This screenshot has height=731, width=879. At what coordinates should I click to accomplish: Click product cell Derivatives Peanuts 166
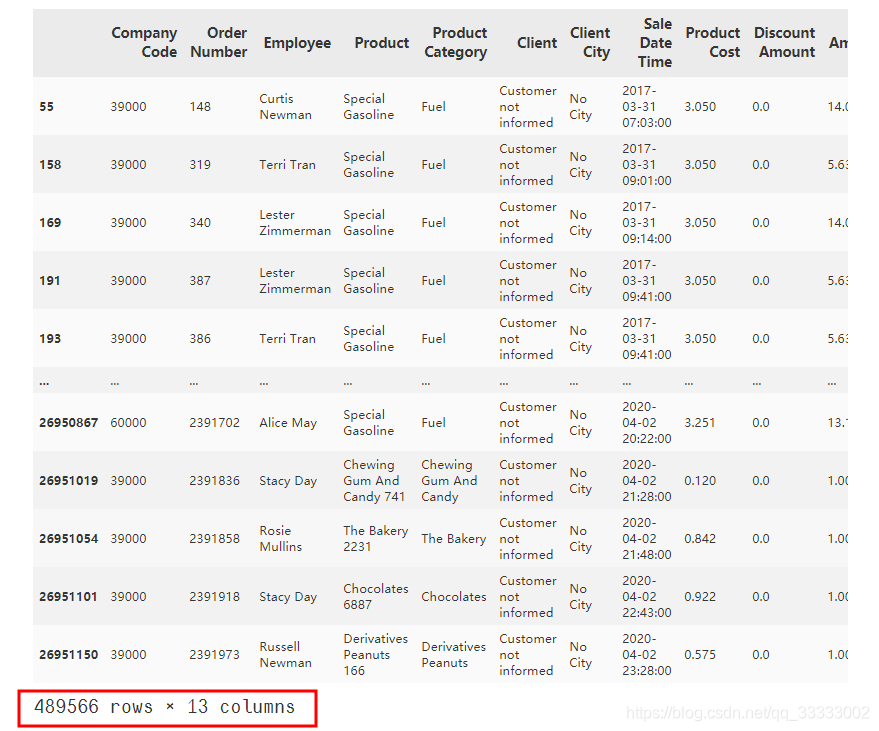pos(376,655)
